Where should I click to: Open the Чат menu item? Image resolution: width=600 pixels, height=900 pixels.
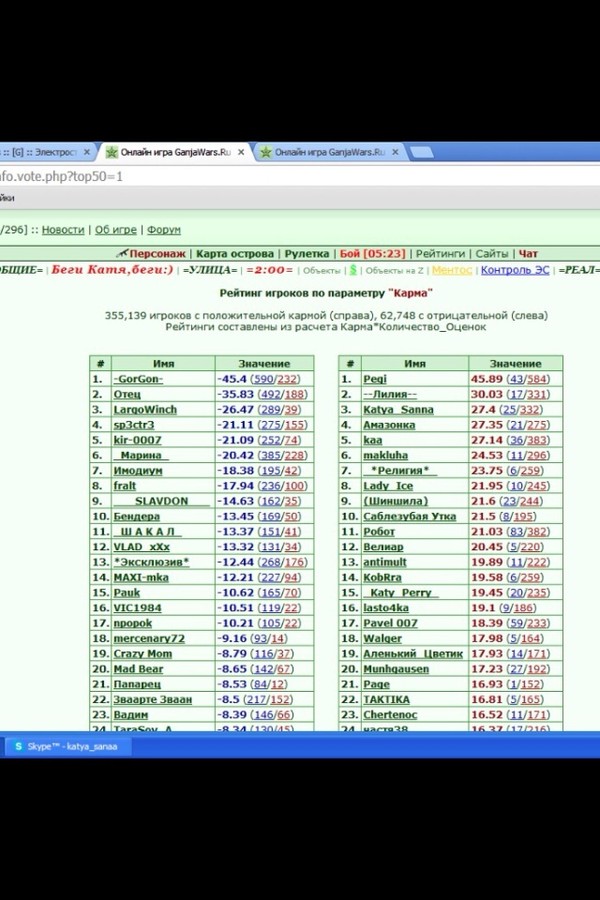(x=528, y=253)
